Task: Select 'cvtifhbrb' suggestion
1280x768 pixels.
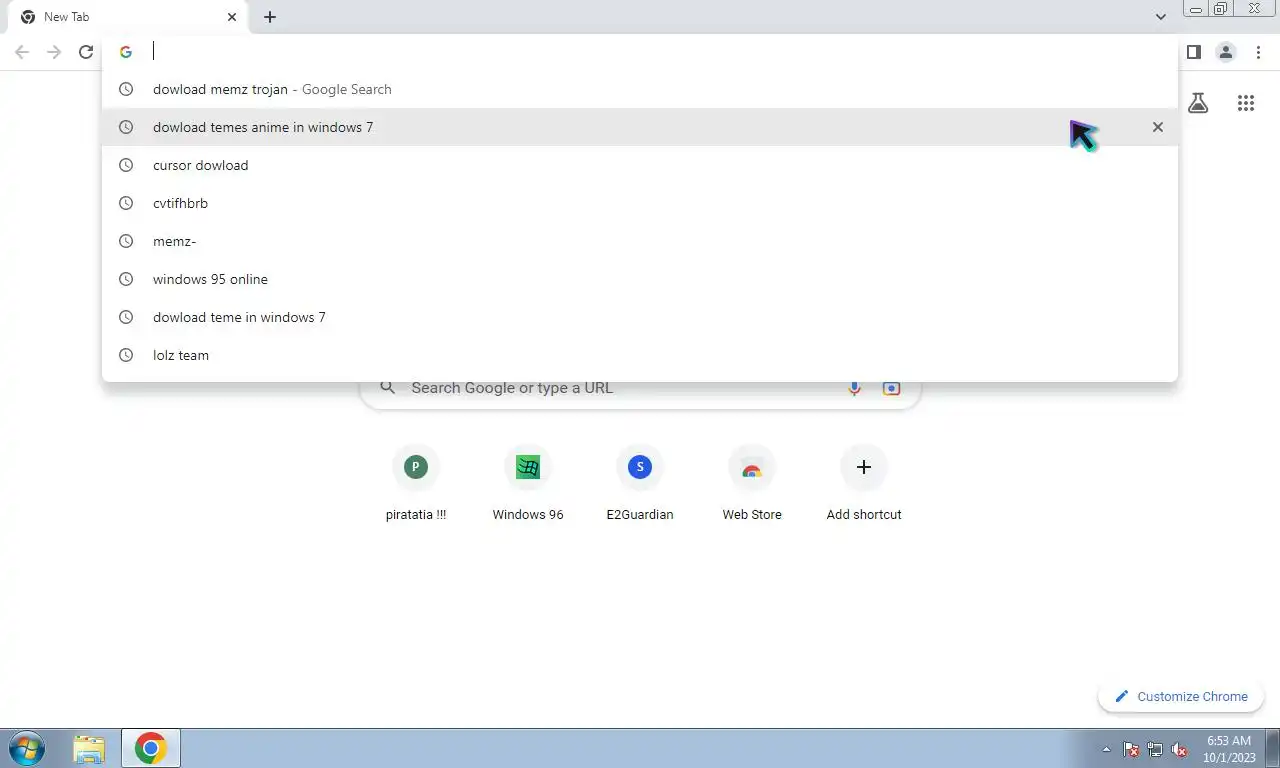Action: pos(640,203)
